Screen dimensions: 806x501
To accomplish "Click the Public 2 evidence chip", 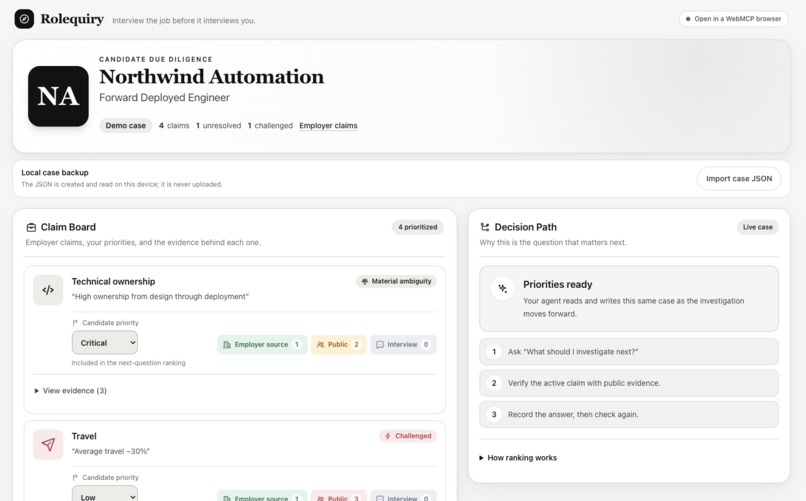I will pos(339,344).
